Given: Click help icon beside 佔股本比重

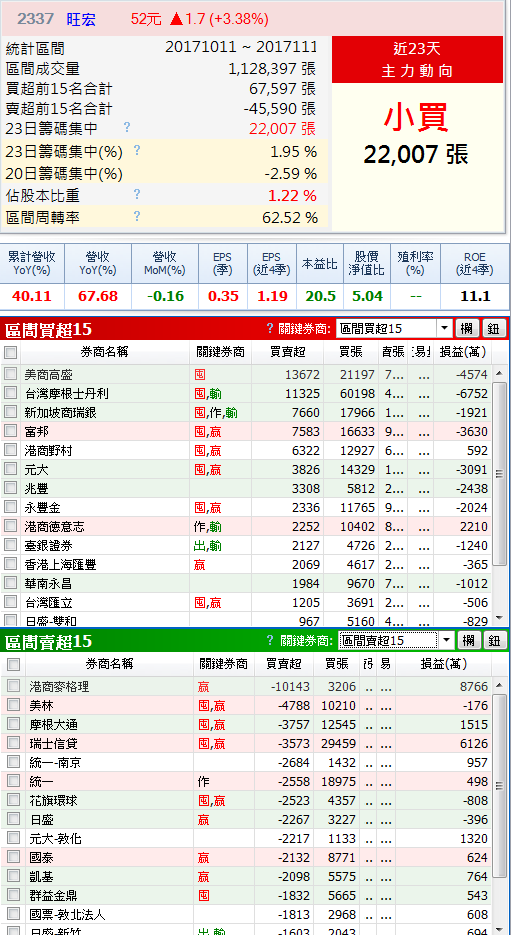Looking at the screenshot, I should pyautogui.click(x=137, y=194).
